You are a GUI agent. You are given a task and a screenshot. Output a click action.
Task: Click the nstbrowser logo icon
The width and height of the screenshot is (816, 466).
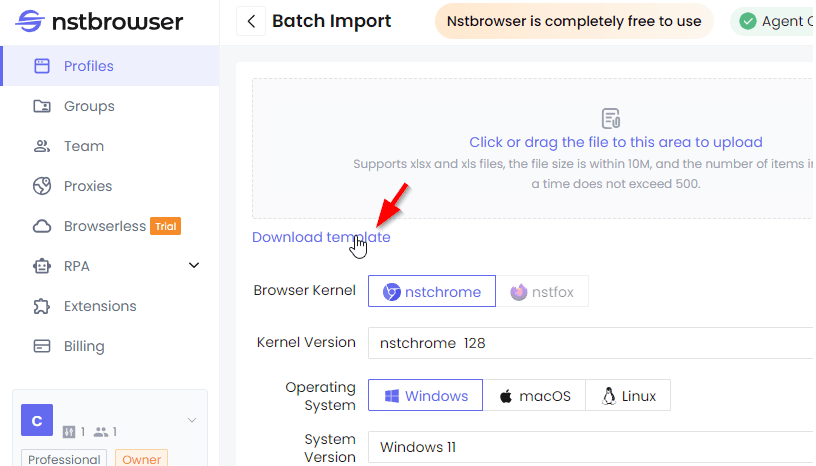[30, 21]
